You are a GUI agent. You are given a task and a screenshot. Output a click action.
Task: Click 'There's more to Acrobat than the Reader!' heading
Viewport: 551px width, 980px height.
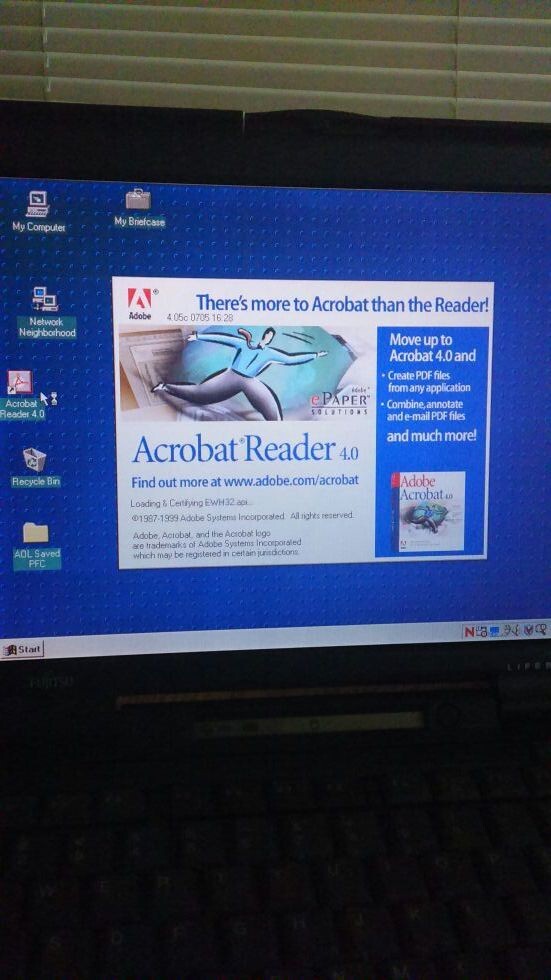(342, 304)
